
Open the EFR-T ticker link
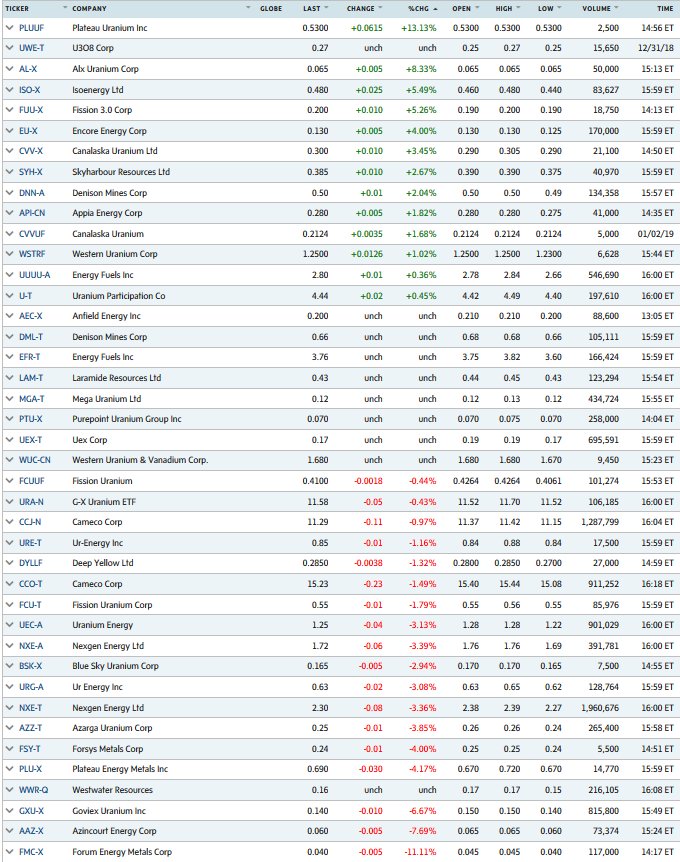(30, 357)
